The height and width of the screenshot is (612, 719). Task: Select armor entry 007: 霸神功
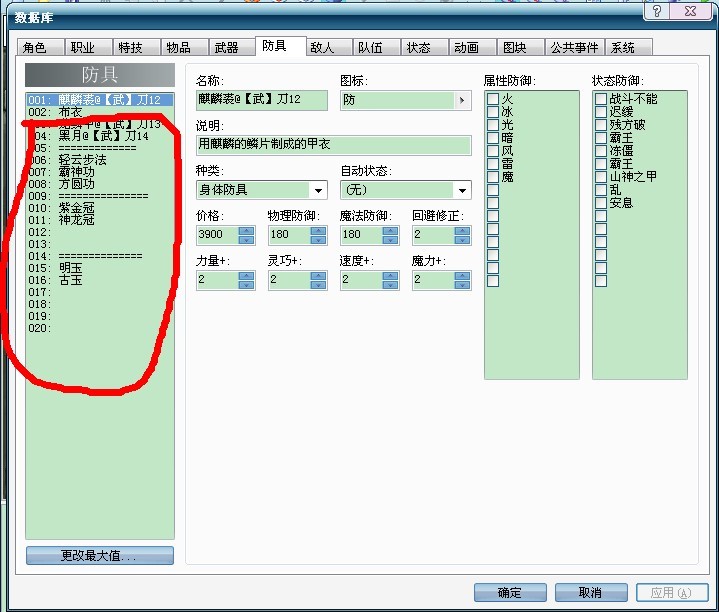100,172
